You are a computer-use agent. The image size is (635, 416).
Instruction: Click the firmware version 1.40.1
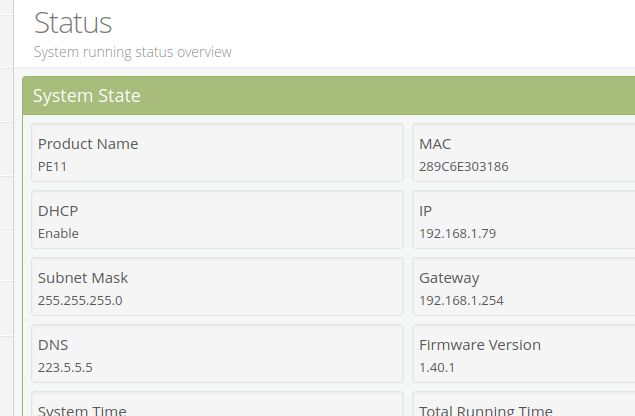[x=437, y=367]
